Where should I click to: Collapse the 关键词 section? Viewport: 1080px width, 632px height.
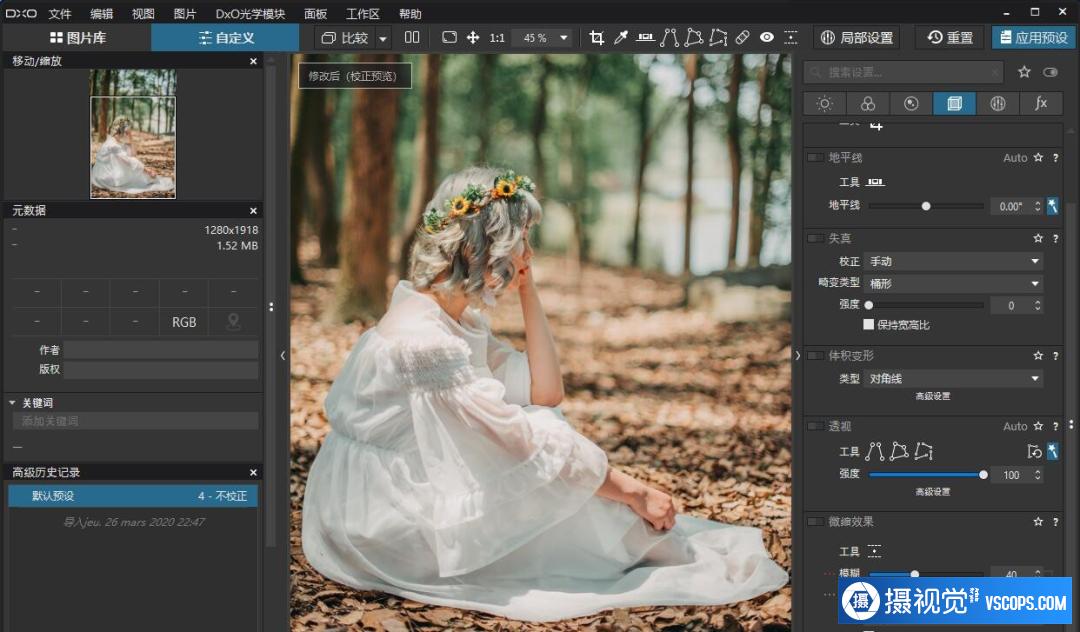[12, 403]
